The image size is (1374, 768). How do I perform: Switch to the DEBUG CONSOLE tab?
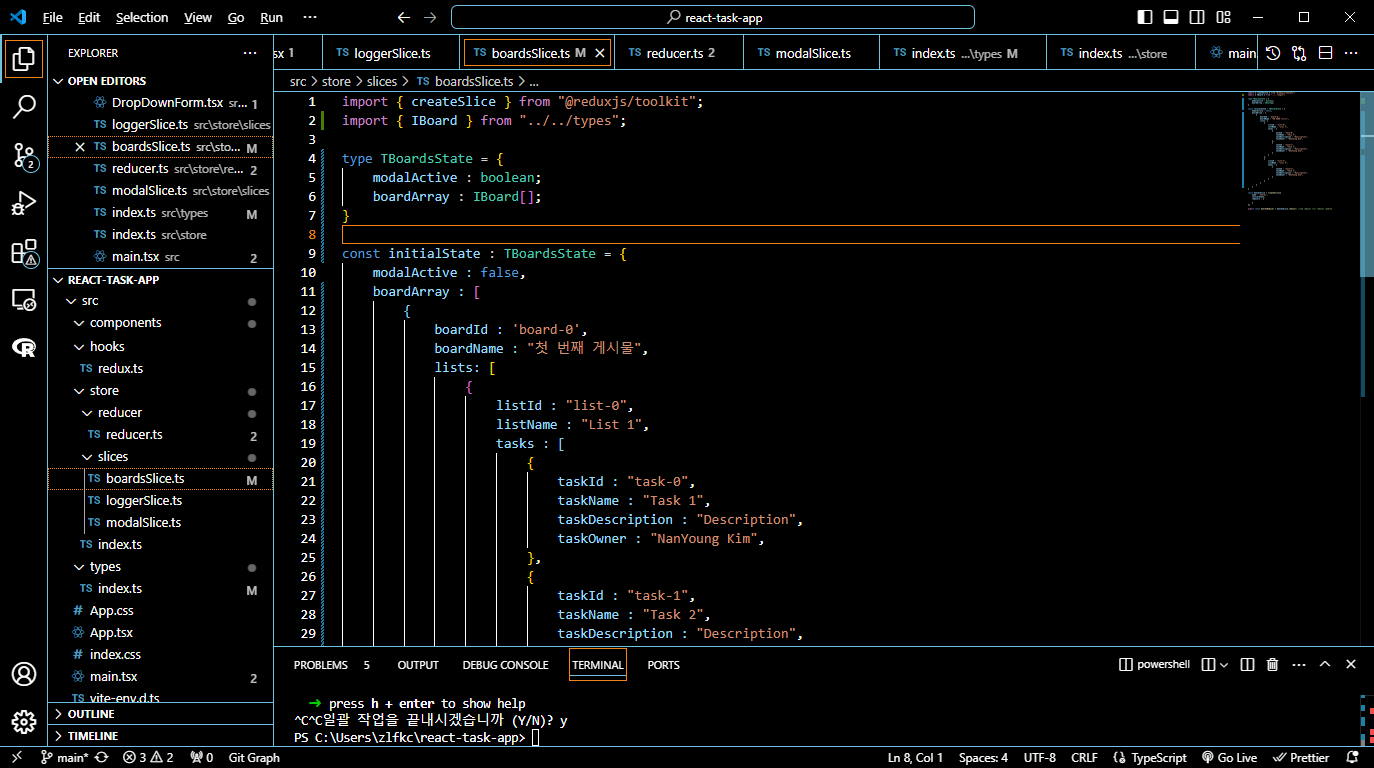pos(505,665)
